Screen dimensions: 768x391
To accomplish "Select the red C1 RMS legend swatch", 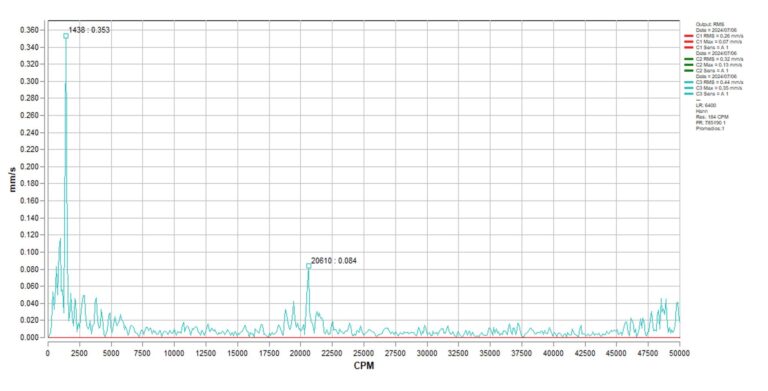I will (689, 36).
